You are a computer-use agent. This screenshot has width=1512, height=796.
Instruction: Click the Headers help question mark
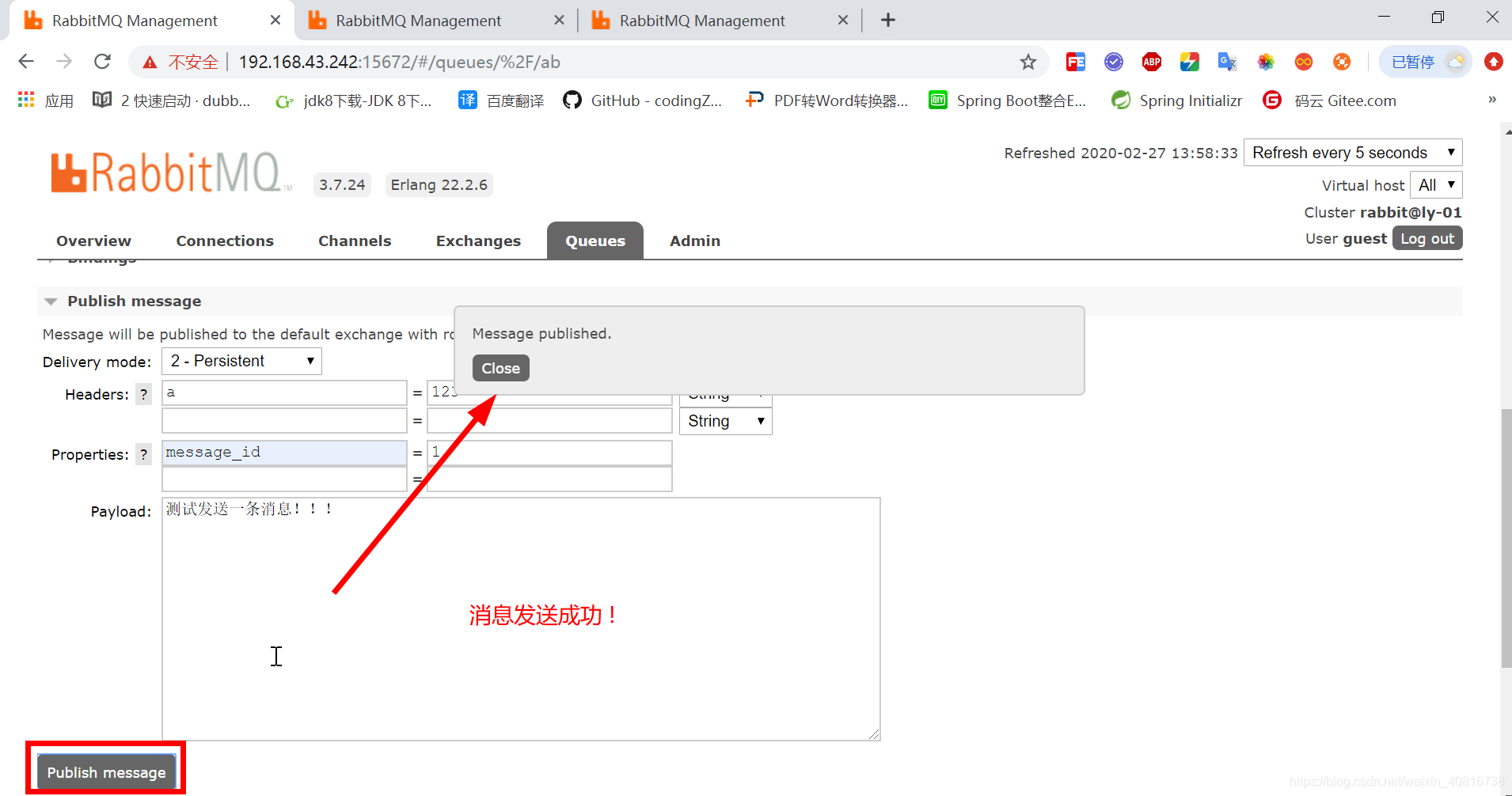click(143, 394)
